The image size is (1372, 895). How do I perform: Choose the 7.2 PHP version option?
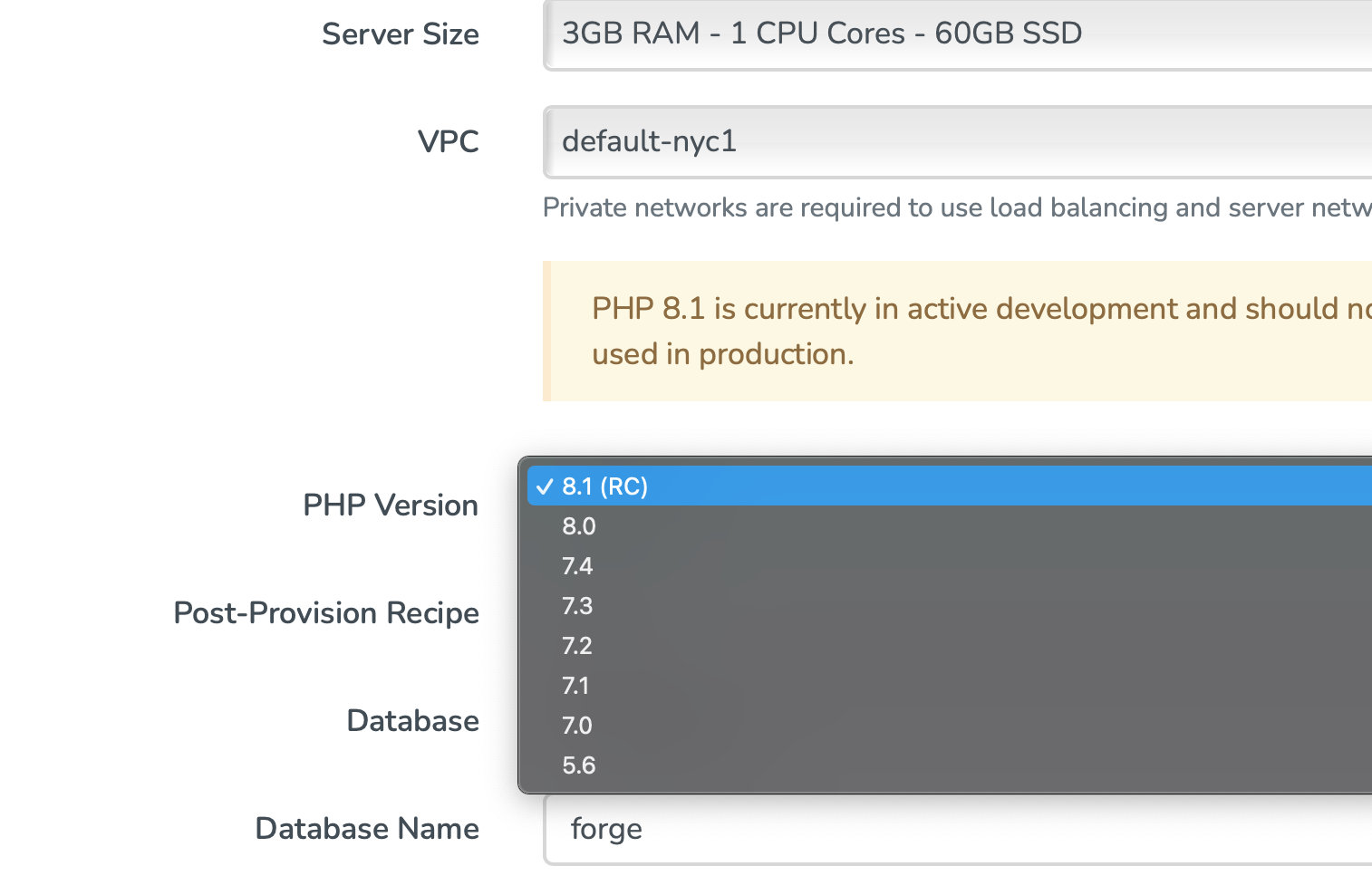(577, 646)
